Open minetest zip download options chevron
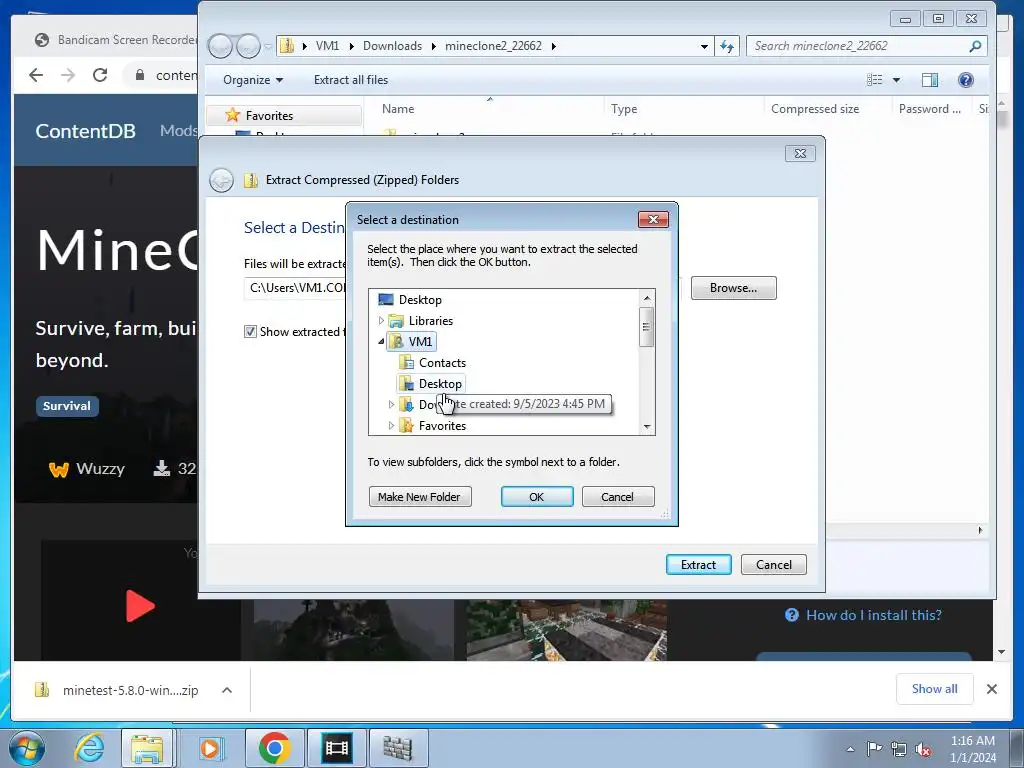This screenshot has width=1024, height=768. click(x=227, y=690)
